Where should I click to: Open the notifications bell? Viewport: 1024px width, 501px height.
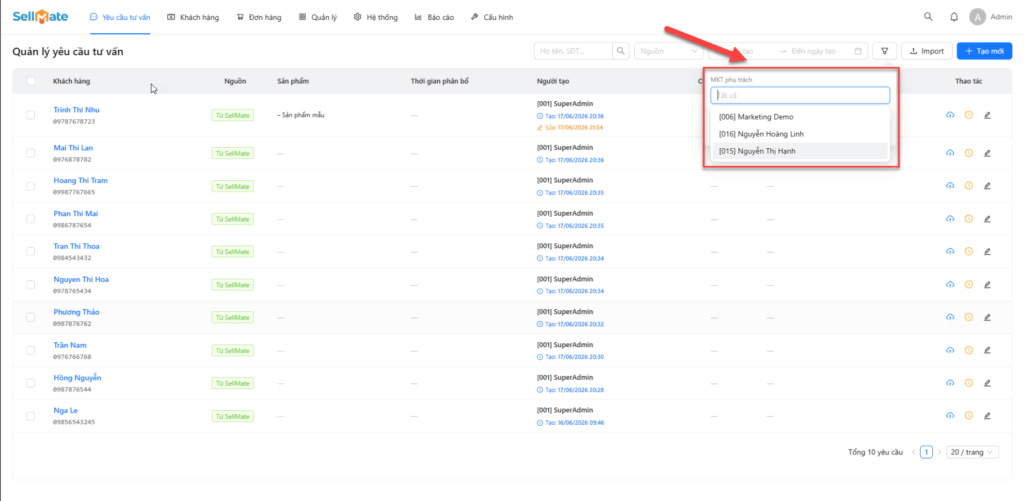954,17
